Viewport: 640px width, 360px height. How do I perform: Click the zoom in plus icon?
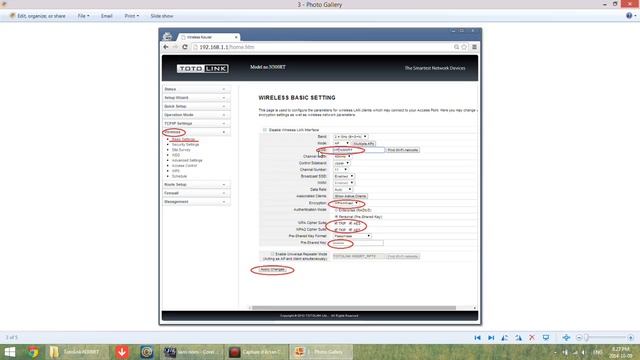click(631, 338)
